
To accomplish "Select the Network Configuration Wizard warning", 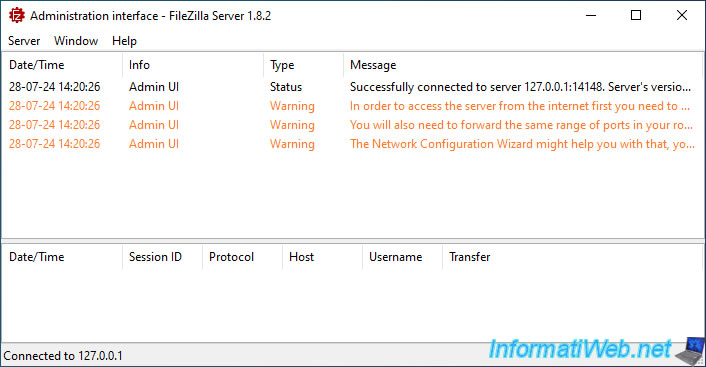I will (352, 144).
